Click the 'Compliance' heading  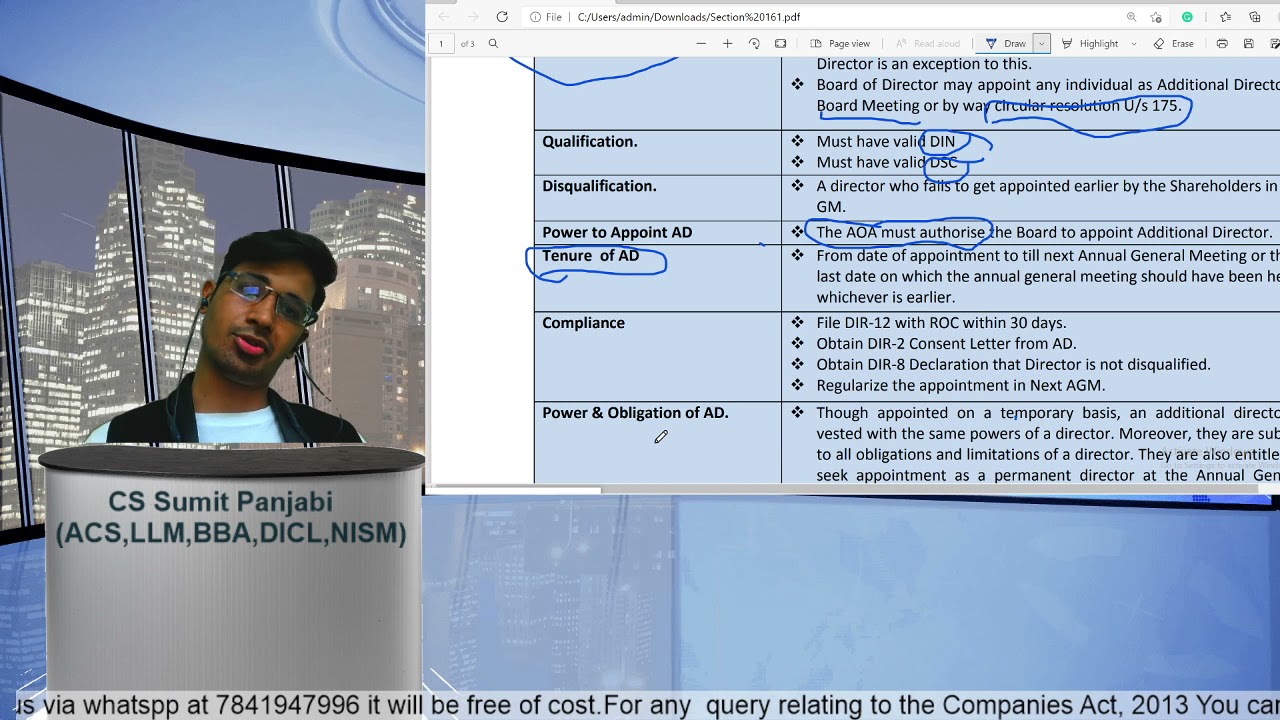(583, 323)
